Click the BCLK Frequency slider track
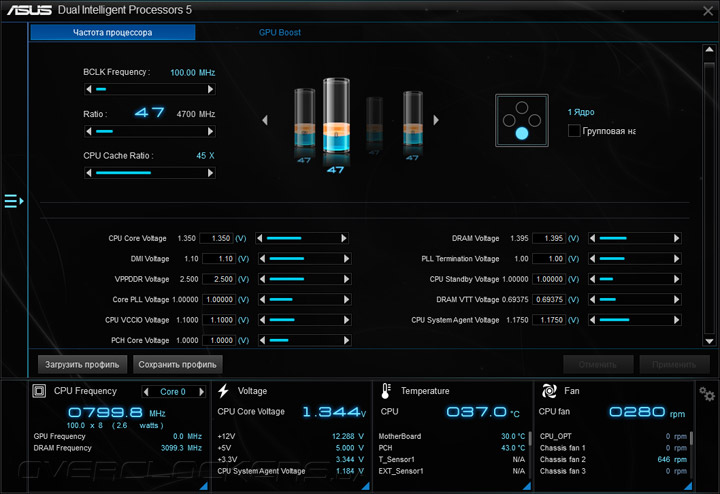Image resolution: width=720 pixels, height=494 pixels. tap(149, 89)
